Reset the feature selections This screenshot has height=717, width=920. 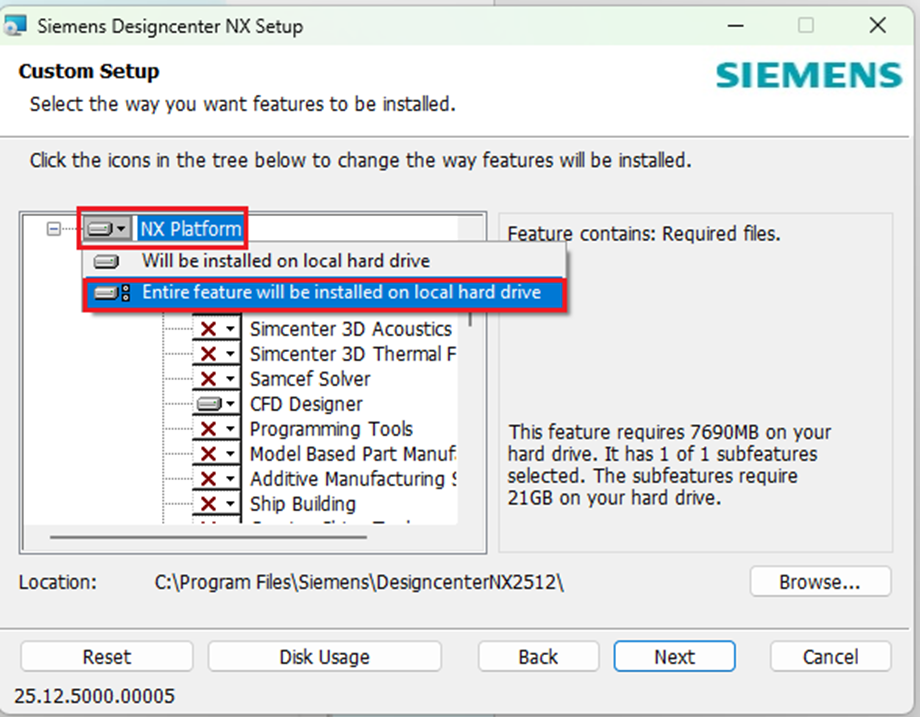[x=106, y=657]
